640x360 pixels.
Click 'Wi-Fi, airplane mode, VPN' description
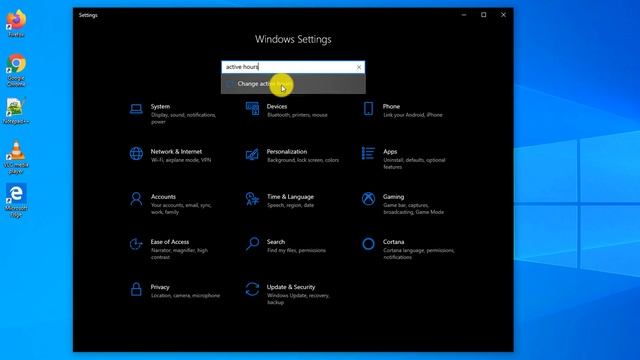(181, 160)
